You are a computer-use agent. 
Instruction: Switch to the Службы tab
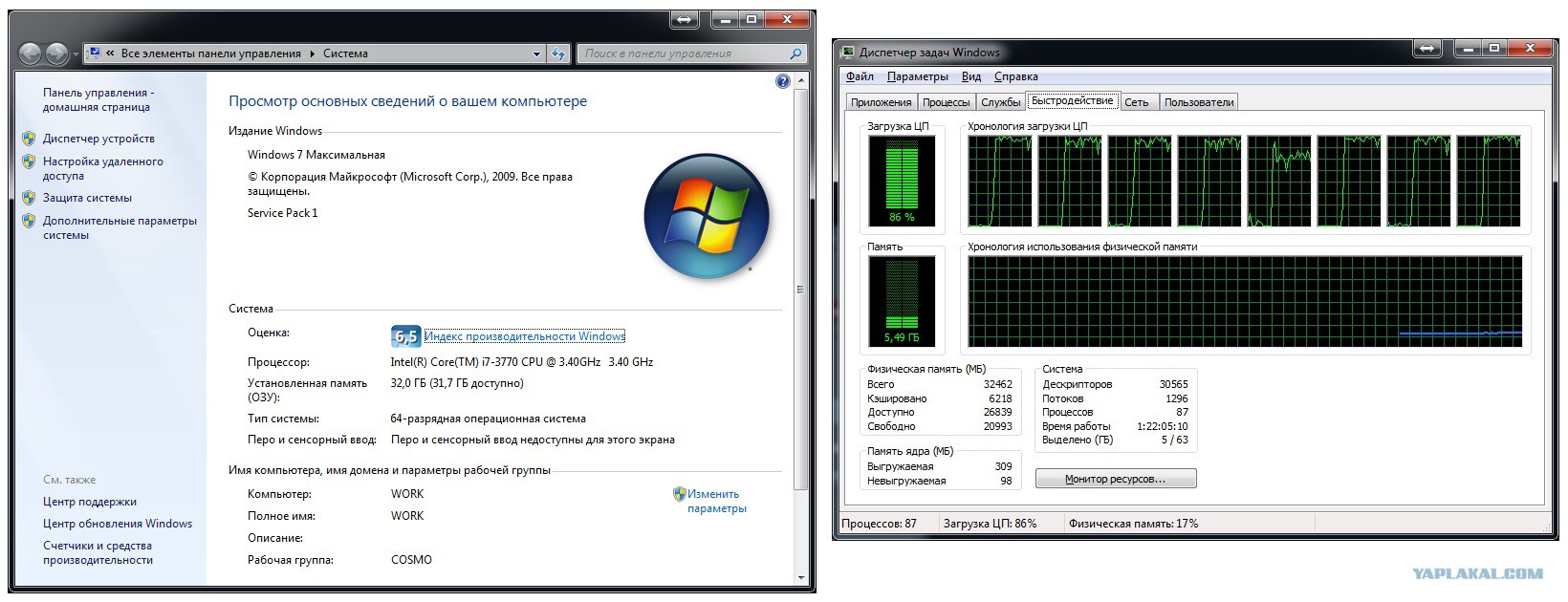tap(1000, 102)
